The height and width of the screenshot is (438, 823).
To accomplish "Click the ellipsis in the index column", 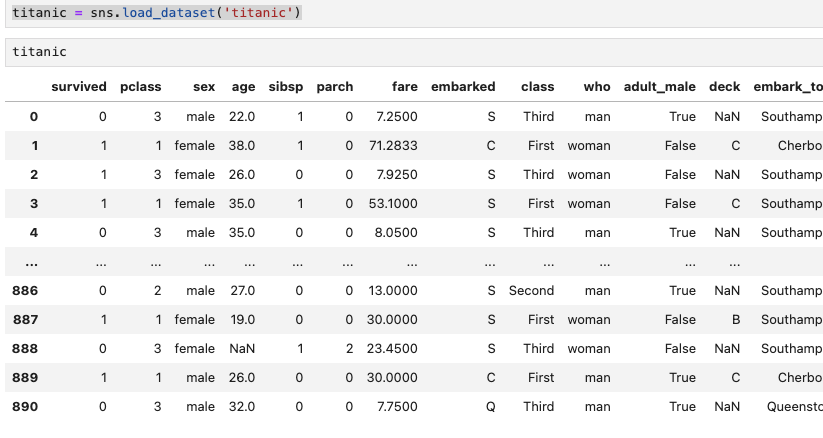I will tap(31, 263).
